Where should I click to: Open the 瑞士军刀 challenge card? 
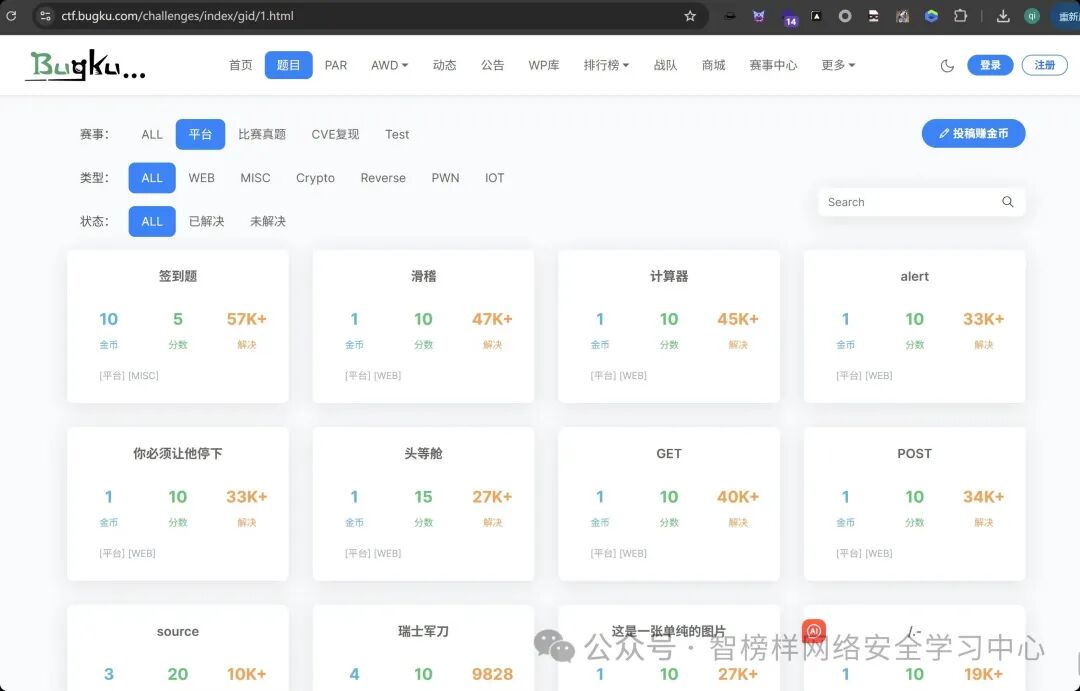tap(424, 648)
